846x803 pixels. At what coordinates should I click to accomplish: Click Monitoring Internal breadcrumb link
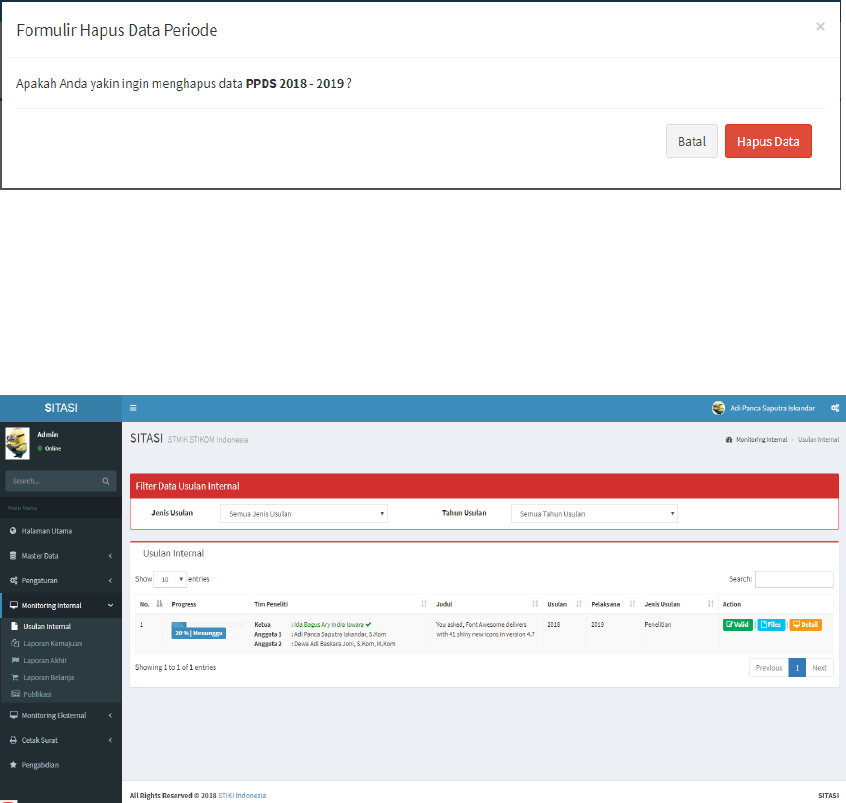click(761, 440)
